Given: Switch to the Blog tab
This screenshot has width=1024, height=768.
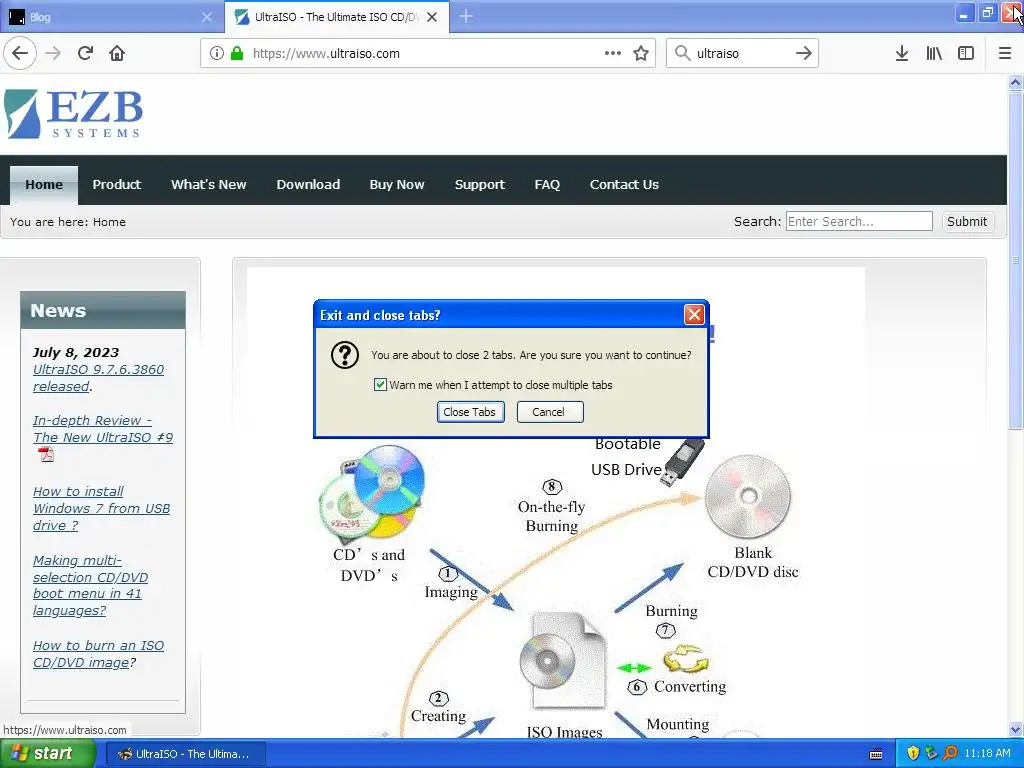Looking at the screenshot, I should (111, 17).
